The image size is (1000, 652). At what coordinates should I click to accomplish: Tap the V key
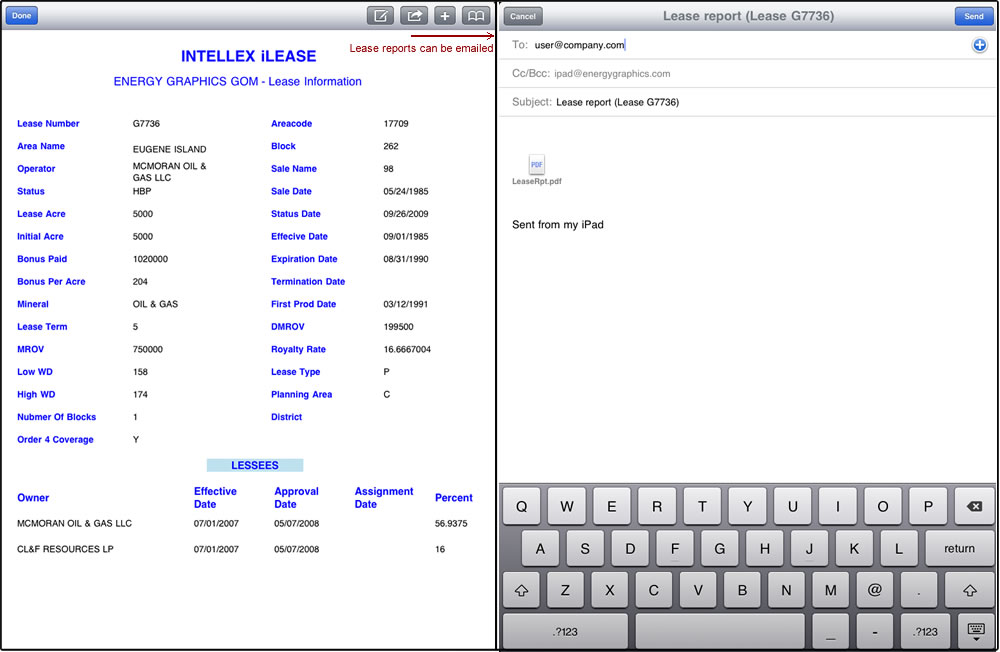click(x=698, y=590)
